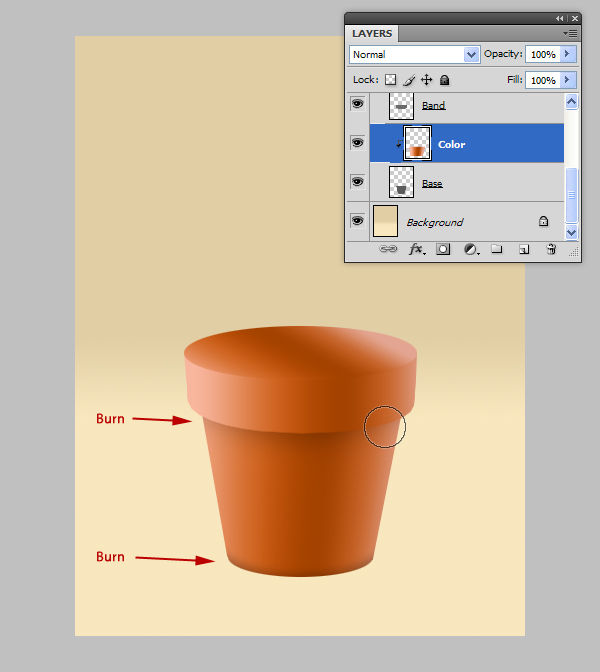
Task: Toggle Base layer visibility
Action: (357, 182)
